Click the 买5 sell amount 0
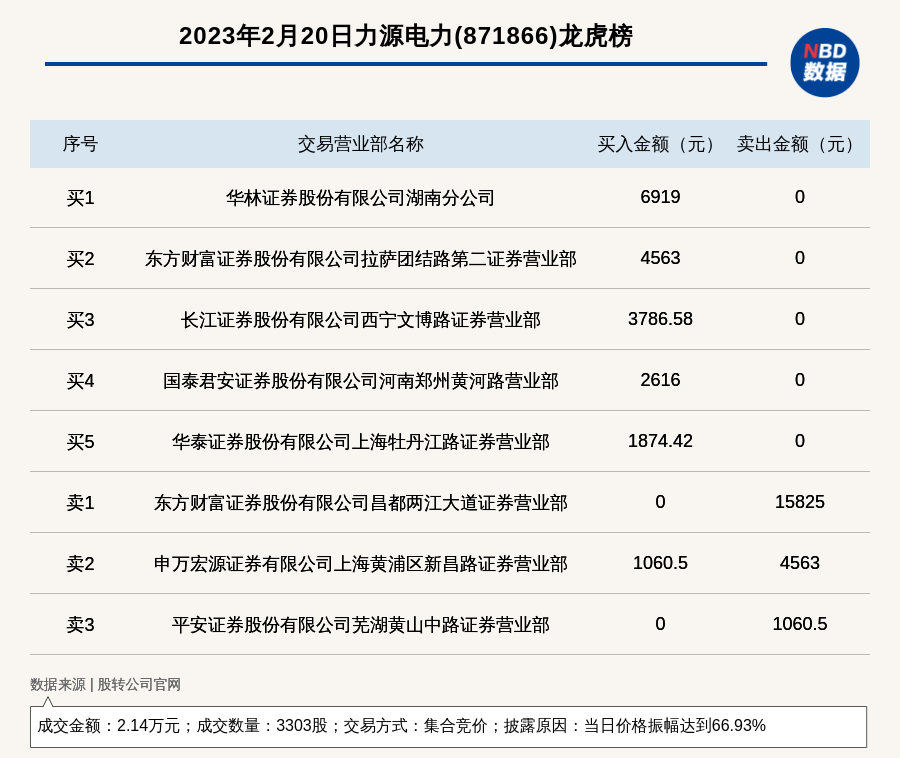The image size is (900, 758). tap(800, 441)
